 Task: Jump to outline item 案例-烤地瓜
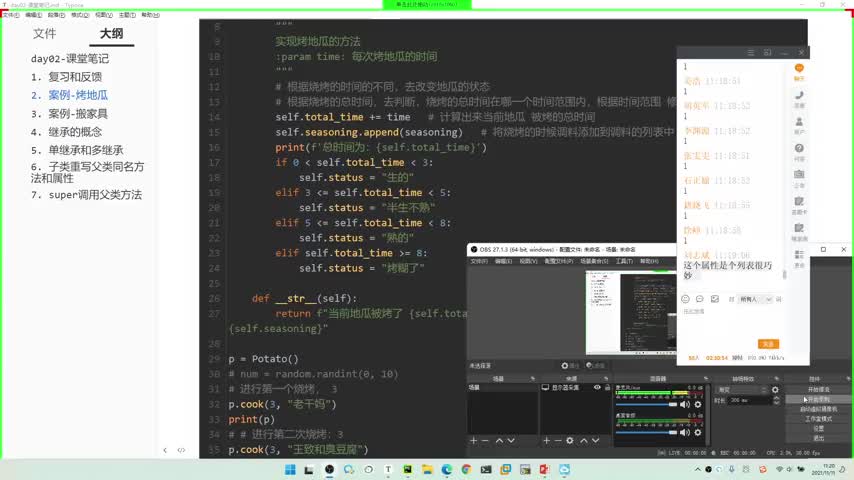(69, 95)
